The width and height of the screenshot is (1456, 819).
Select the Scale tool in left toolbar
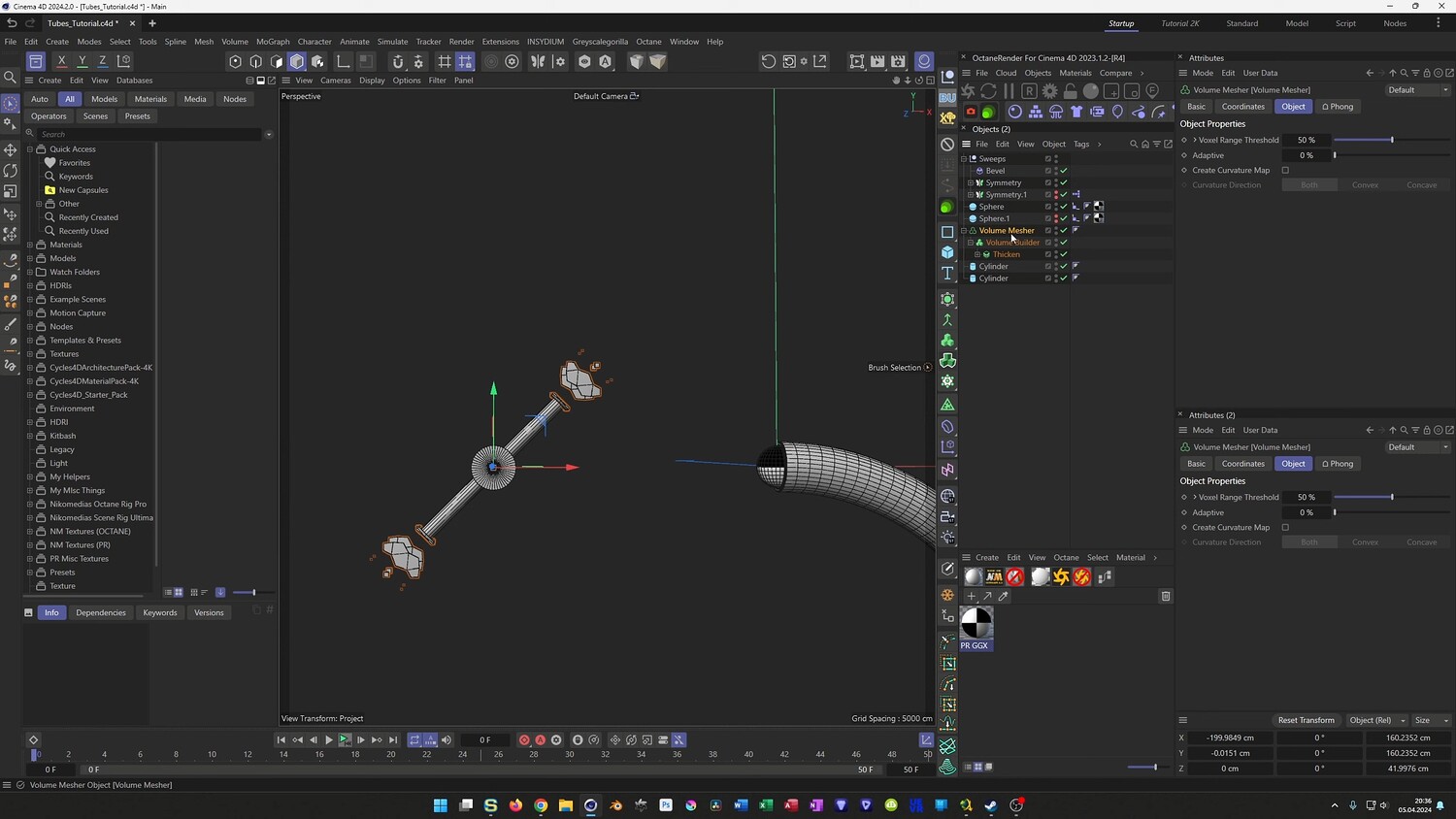click(x=11, y=191)
